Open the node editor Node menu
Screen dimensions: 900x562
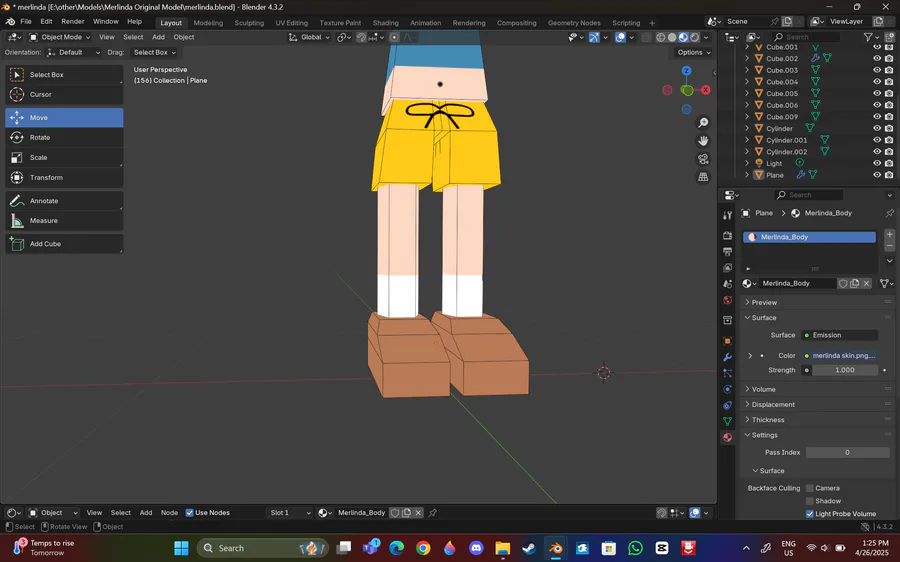point(169,513)
